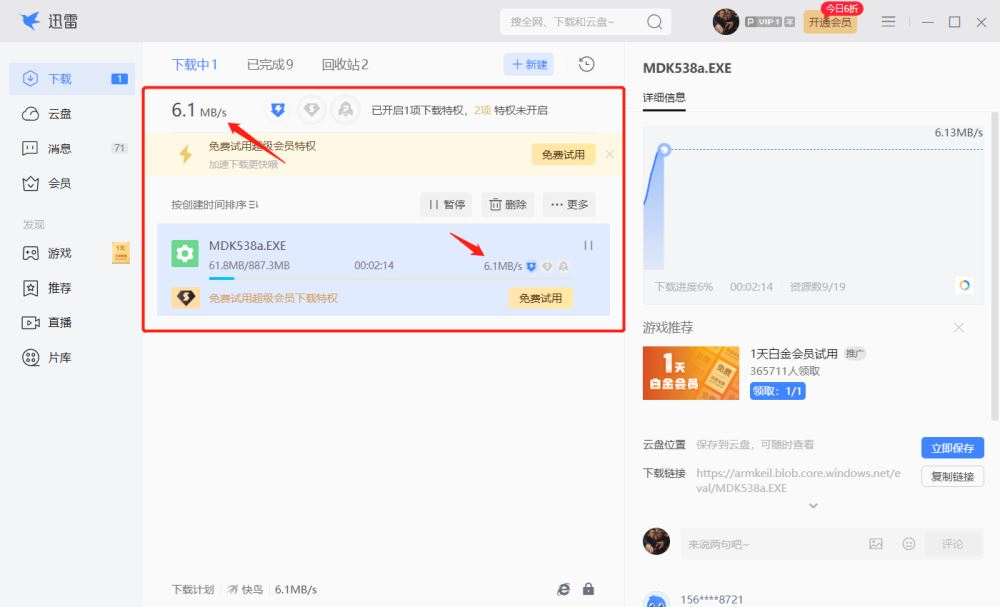This screenshot has width=1000, height=607.
Task: Click the download link URL text
Action: coord(798,480)
